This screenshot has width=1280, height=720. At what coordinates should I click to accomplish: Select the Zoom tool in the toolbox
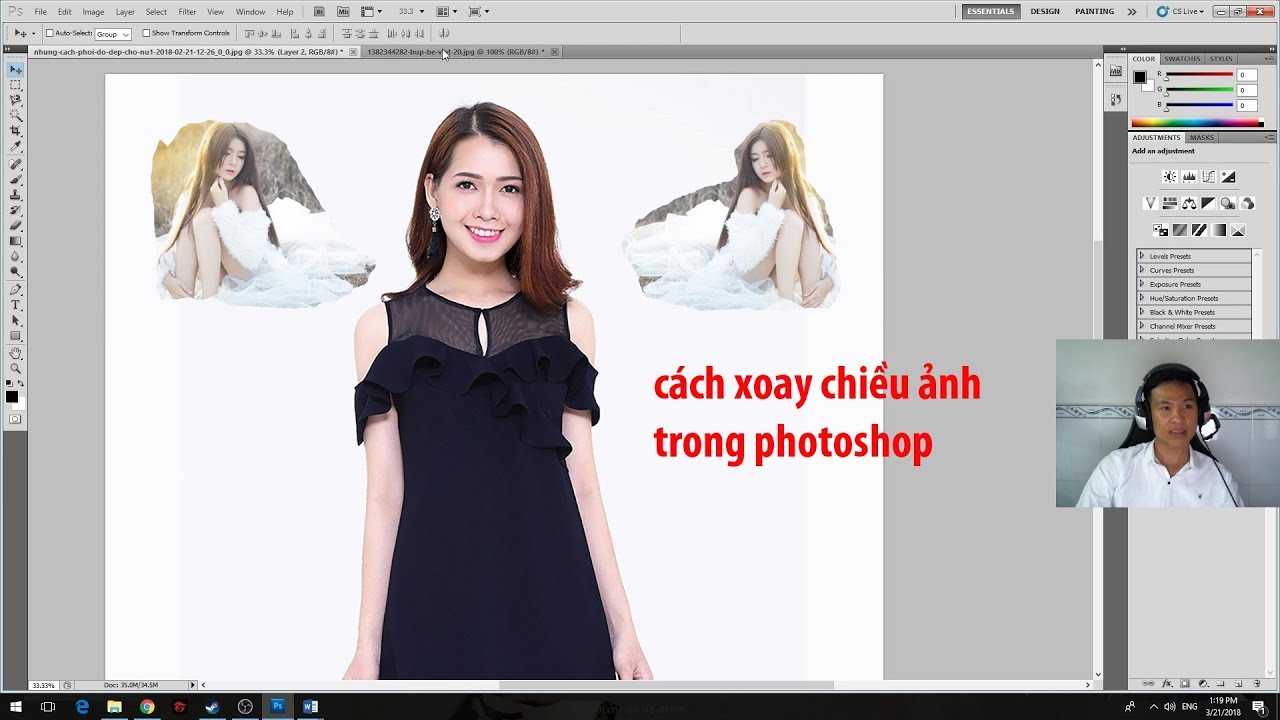coord(15,368)
